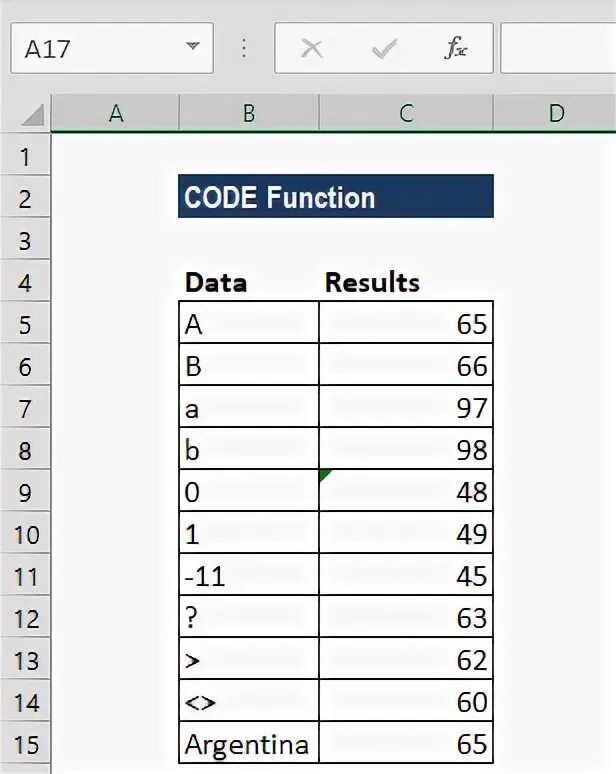Click the result cell showing 97
The height and width of the screenshot is (774, 616).
click(406, 408)
